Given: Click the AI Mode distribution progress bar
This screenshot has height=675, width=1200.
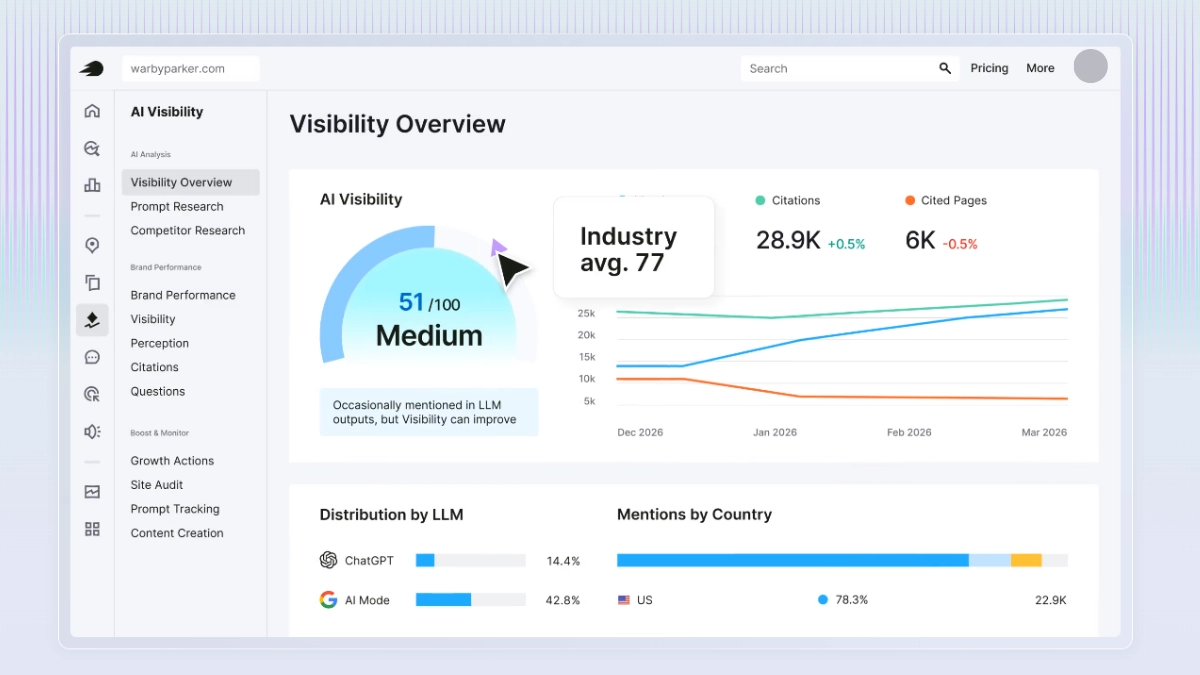Looking at the screenshot, I should click(471, 600).
